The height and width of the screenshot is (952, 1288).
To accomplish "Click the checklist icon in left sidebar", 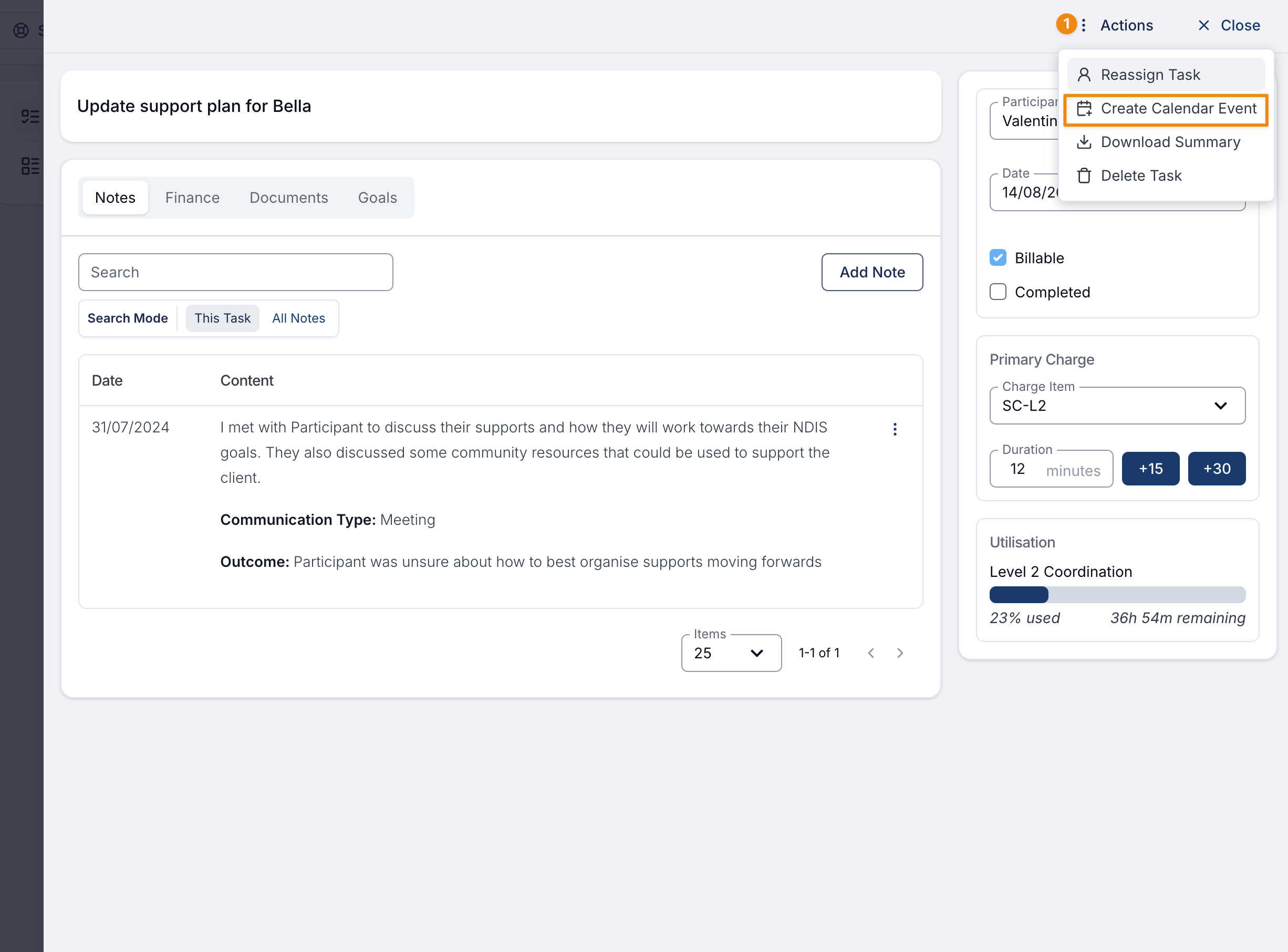I will [30, 117].
